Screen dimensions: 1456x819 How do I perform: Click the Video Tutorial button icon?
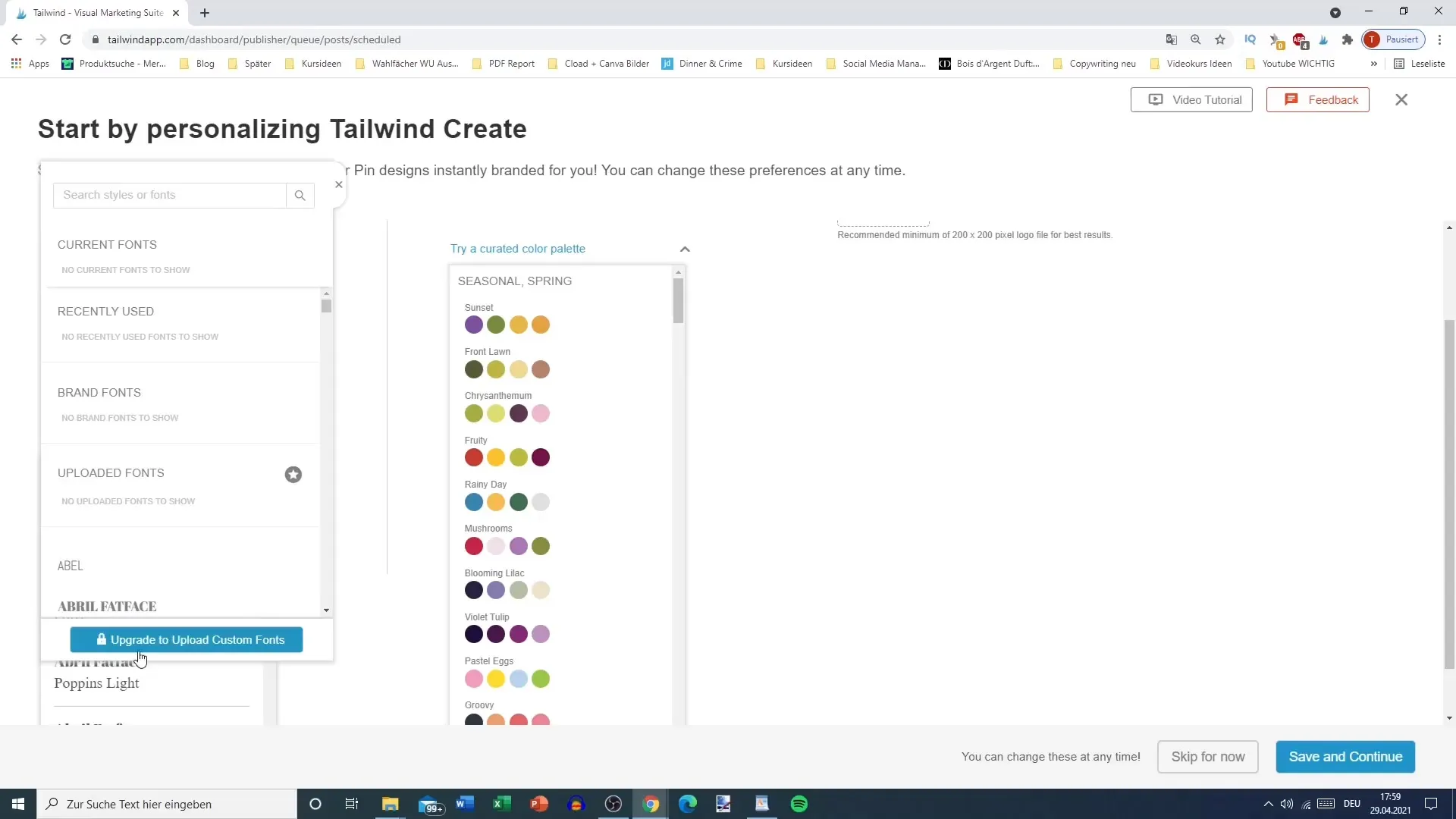coord(1156,99)
